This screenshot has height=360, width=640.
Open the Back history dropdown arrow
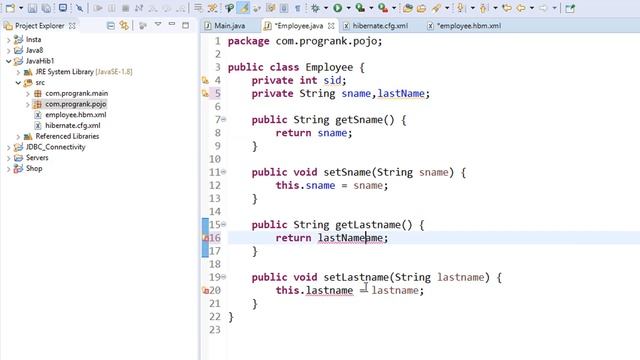click(531, 8)
